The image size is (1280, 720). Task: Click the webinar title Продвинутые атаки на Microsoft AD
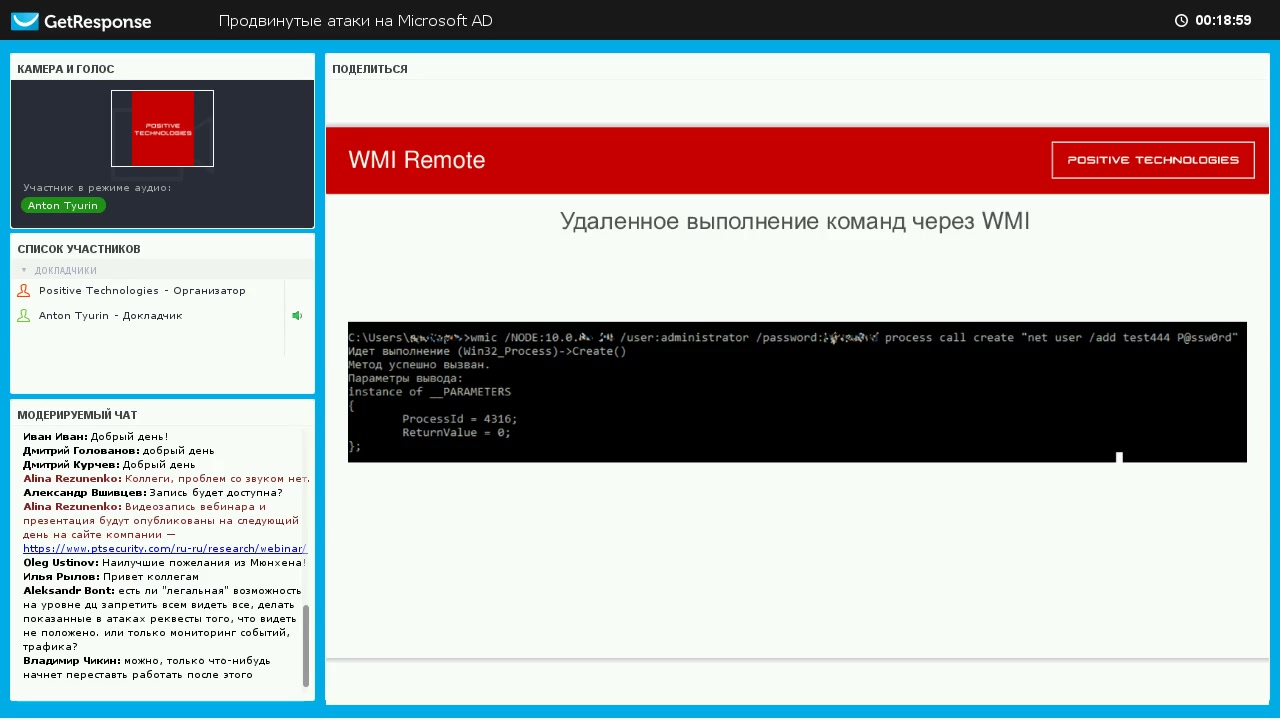356,21
